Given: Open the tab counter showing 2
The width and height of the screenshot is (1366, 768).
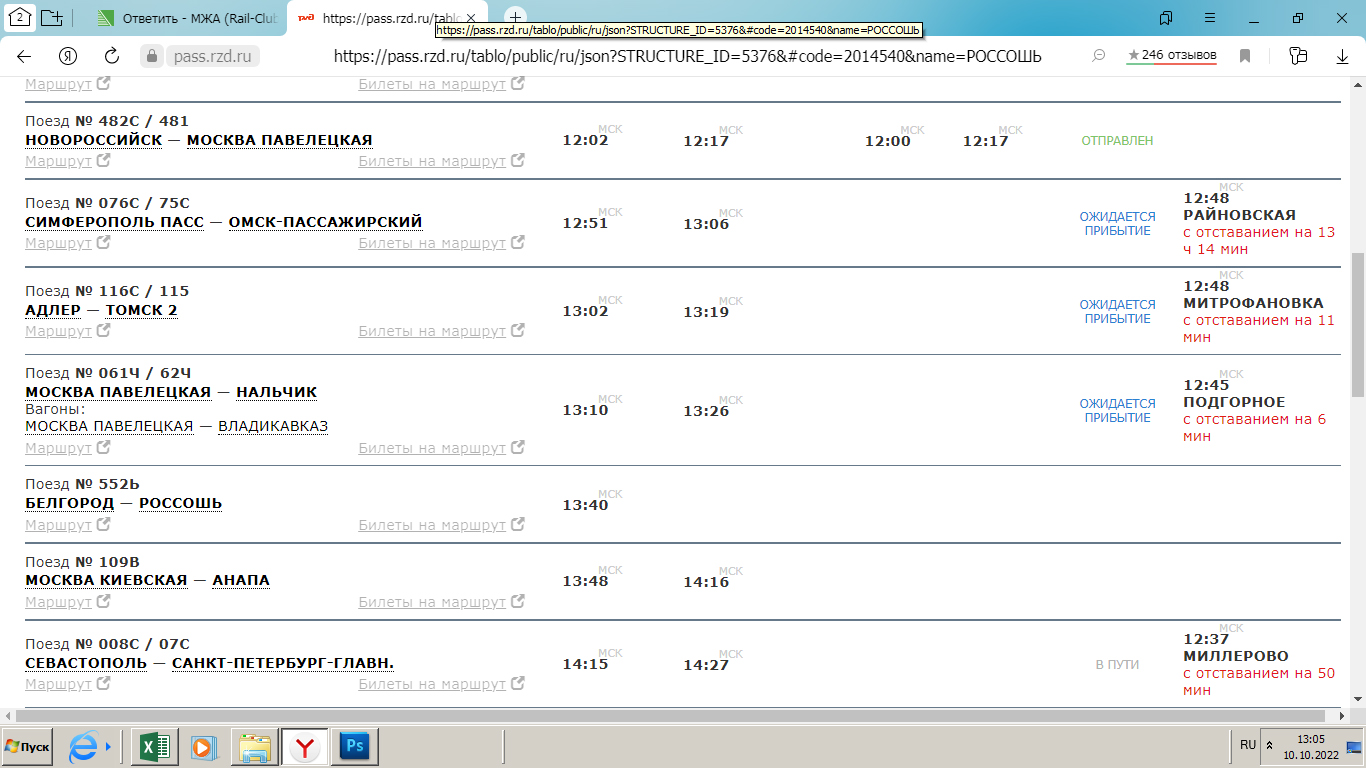Looking at the screenshot, I should (x=19, y=18).
